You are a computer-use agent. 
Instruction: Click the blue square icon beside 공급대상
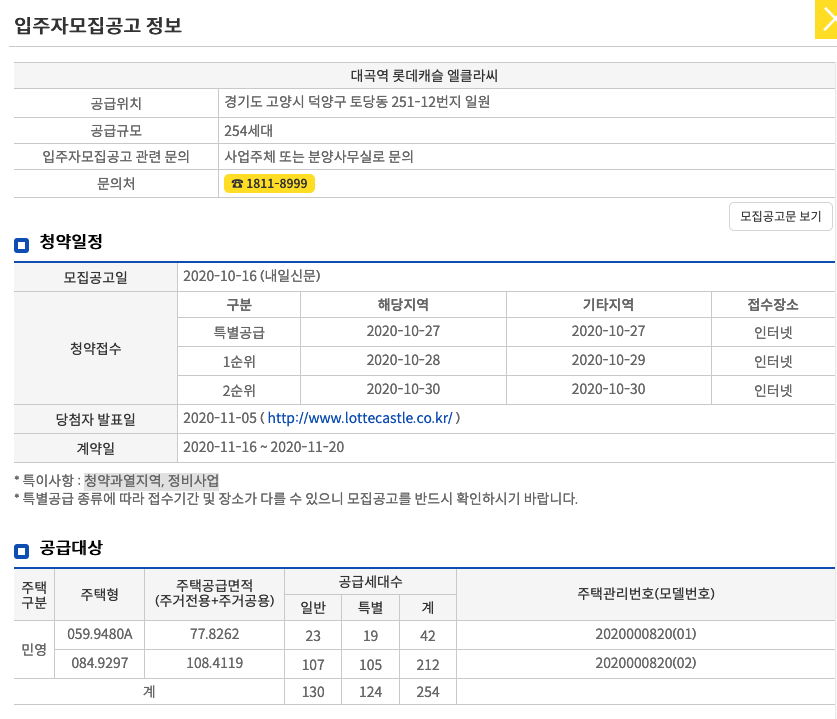(x=21, y=551)
